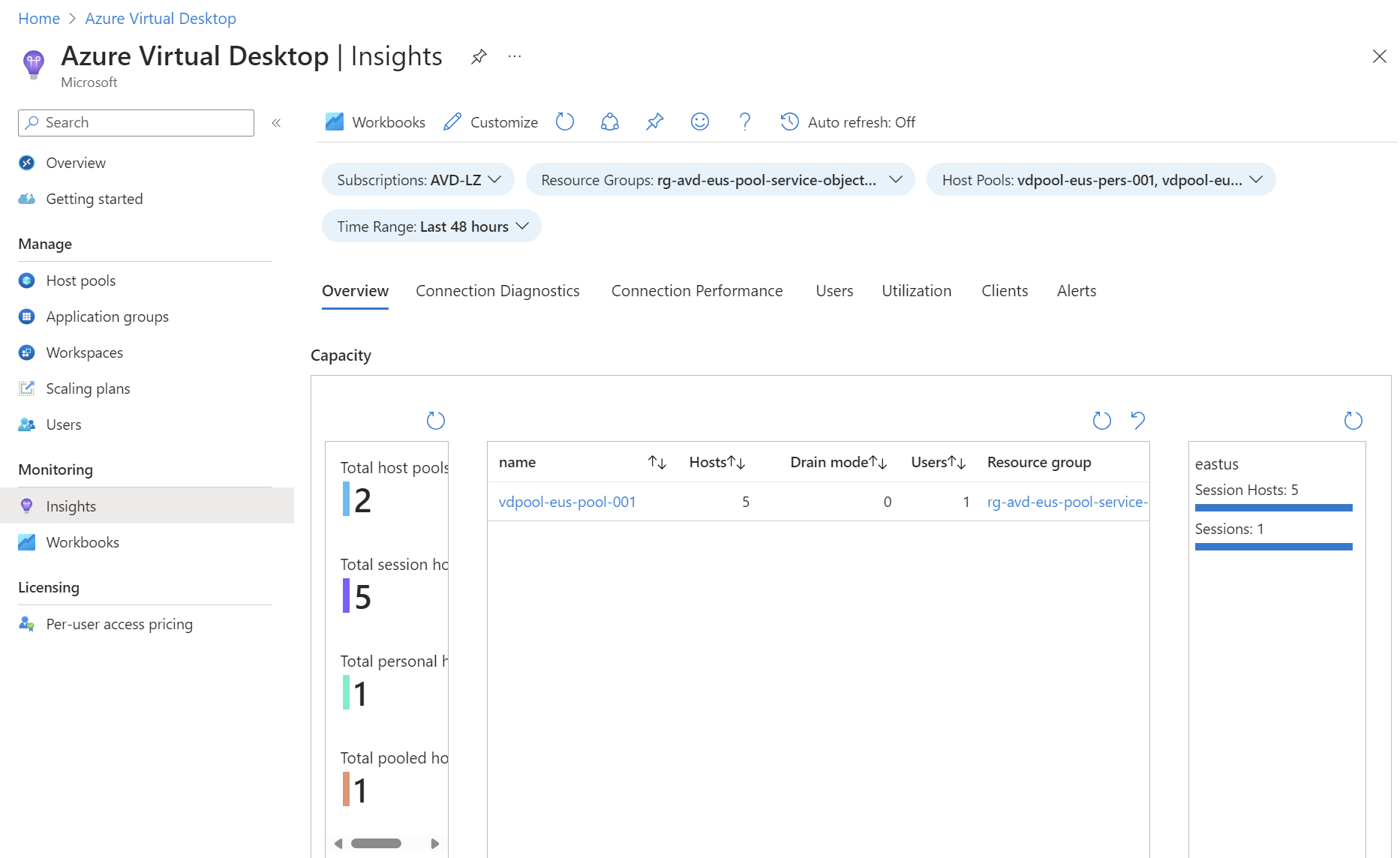Click the Session Hosts: 5 bar
1400x858 pixels.
click(x=1274, y=508)
